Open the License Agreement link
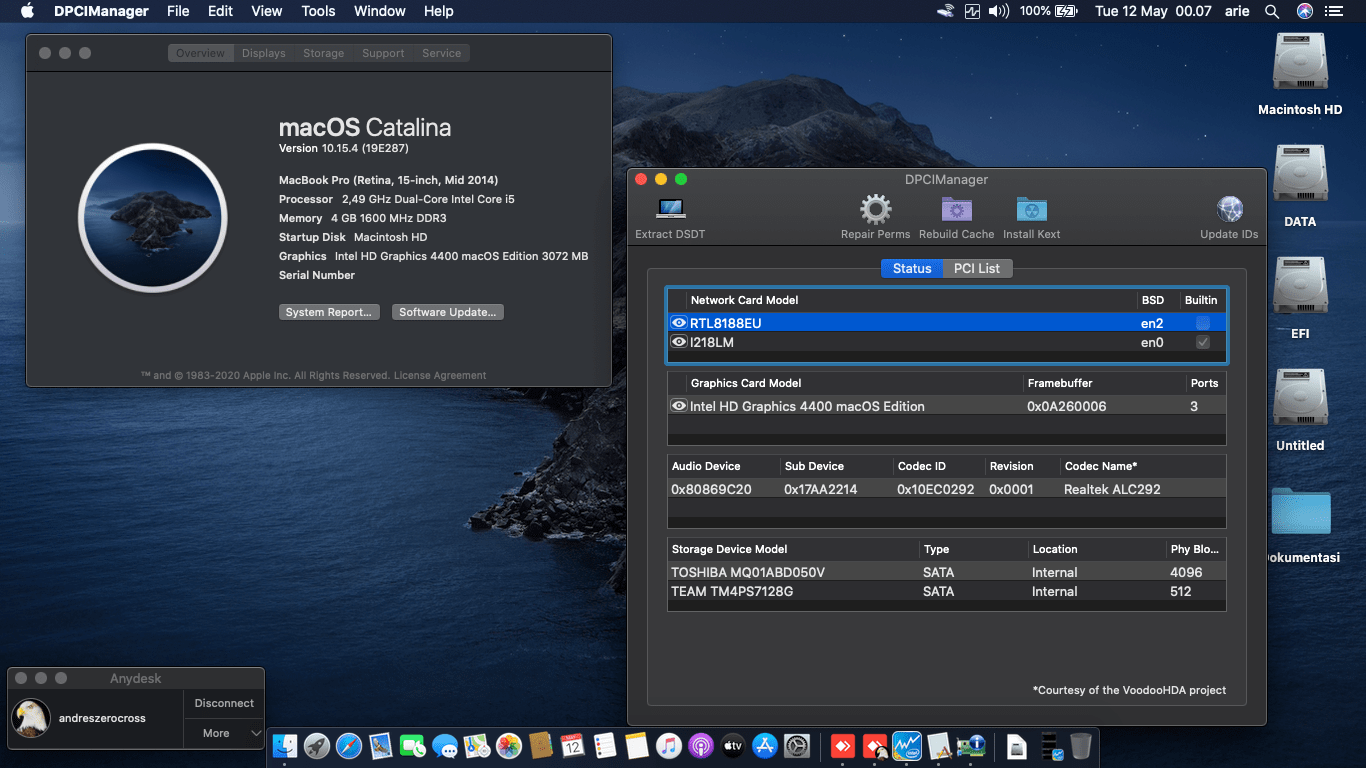1366x768 pixels. 440,375
